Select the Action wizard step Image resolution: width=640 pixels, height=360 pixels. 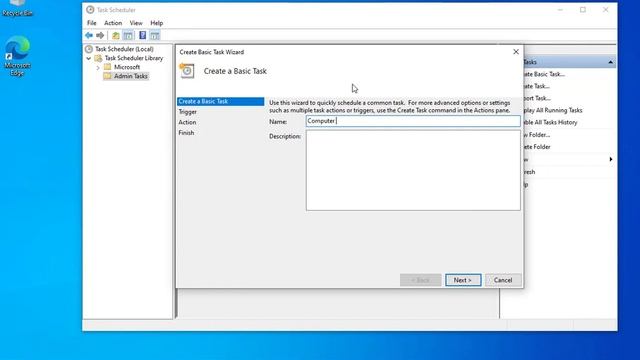tap(187, 122)
